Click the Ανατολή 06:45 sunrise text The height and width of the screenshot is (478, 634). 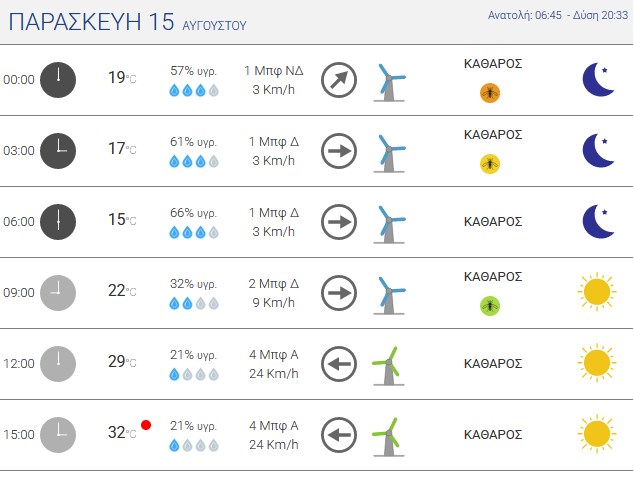click(x=524, y=15)
